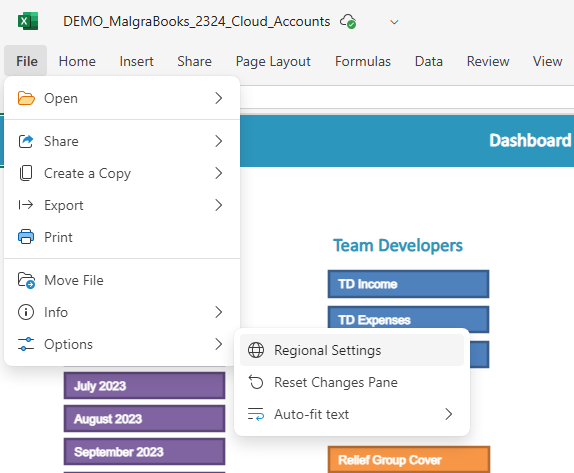Image resolution: width=574 pixels, height=473 pixels.
Task: Click the Print printer icon
Action: pyautogui.click(x=26, y=237)
